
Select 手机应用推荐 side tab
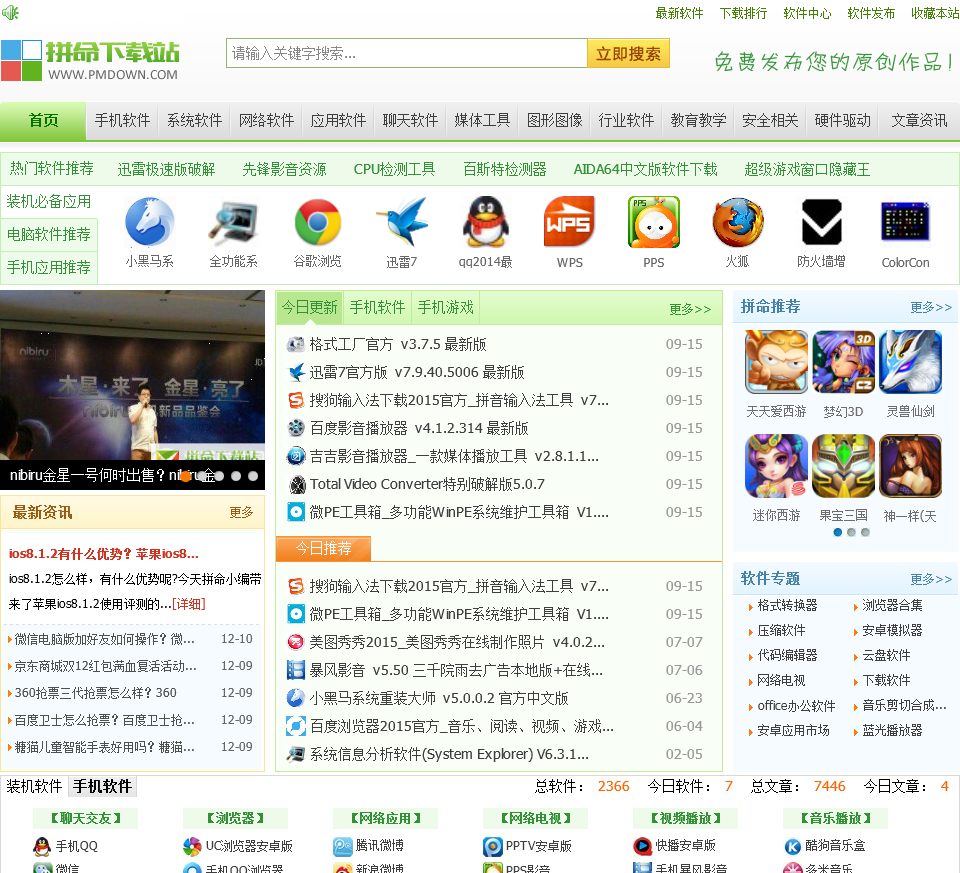coord(49,268)
